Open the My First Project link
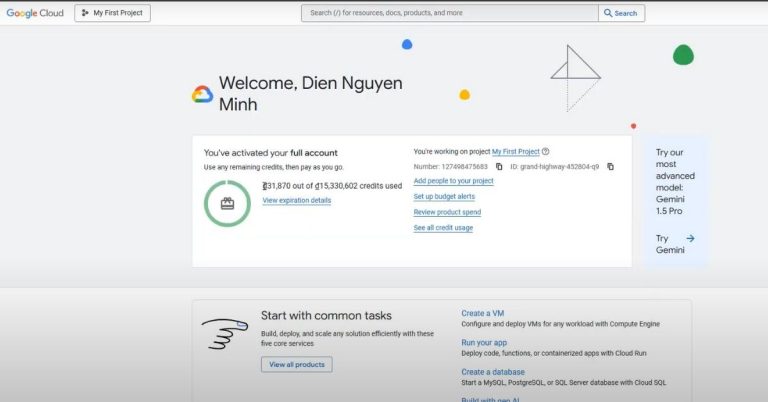The width and height of the screenshot is (768, 402). [x=515, y=152]
